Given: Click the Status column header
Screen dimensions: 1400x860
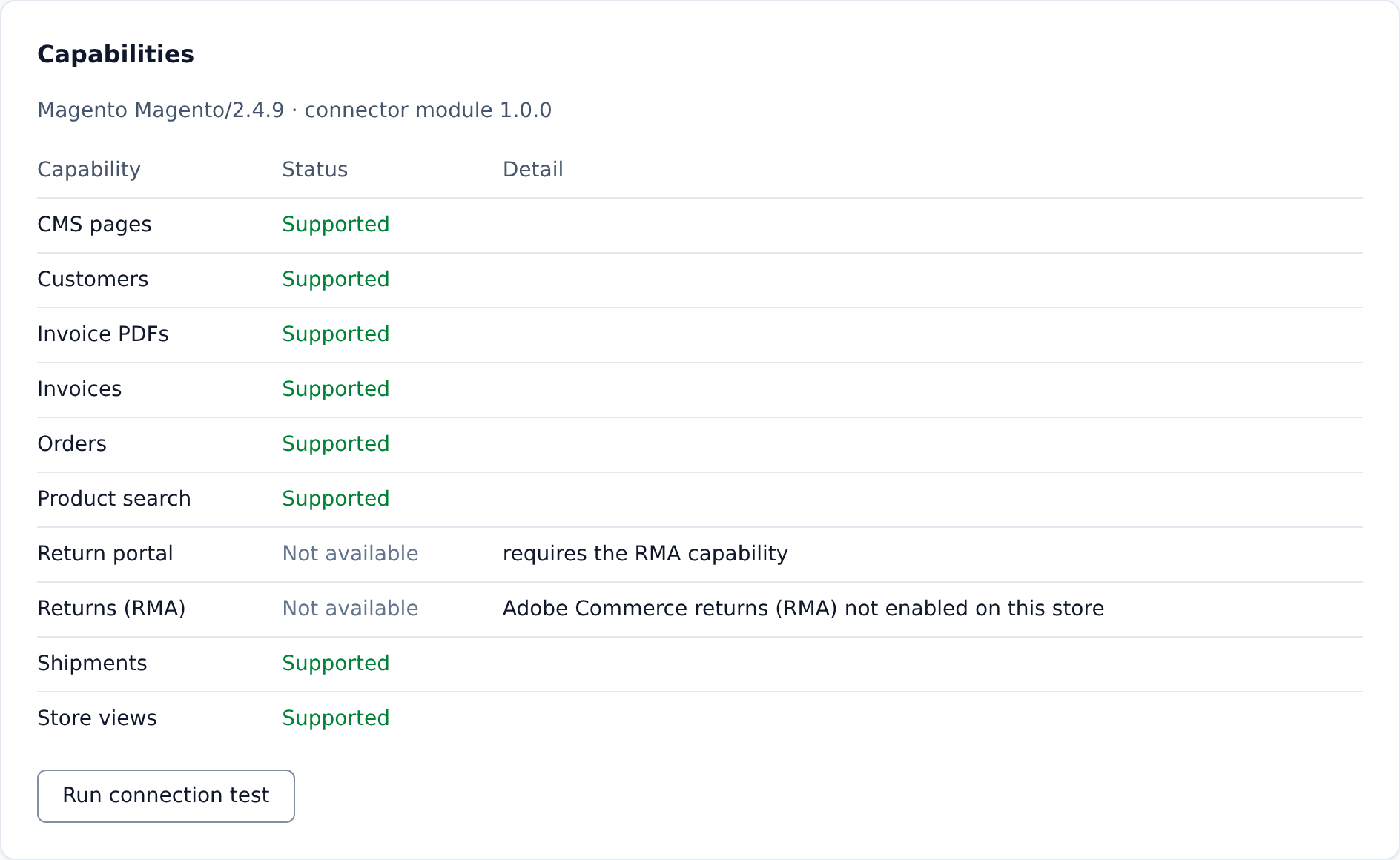Looking at the screenshot, I should (x=315, y=170).
